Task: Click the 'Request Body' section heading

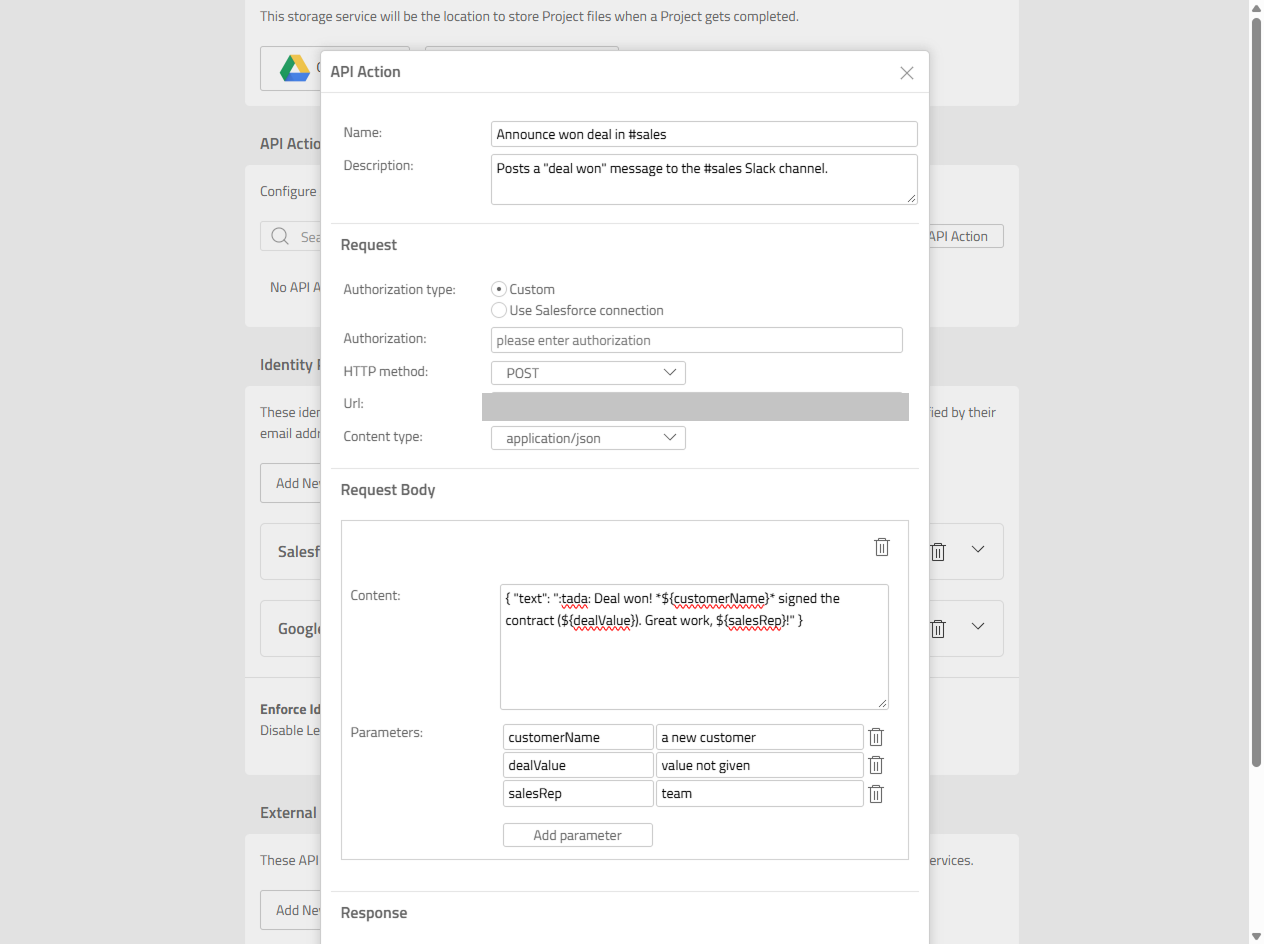Action: pyautogui.click(x=388, y=490)
